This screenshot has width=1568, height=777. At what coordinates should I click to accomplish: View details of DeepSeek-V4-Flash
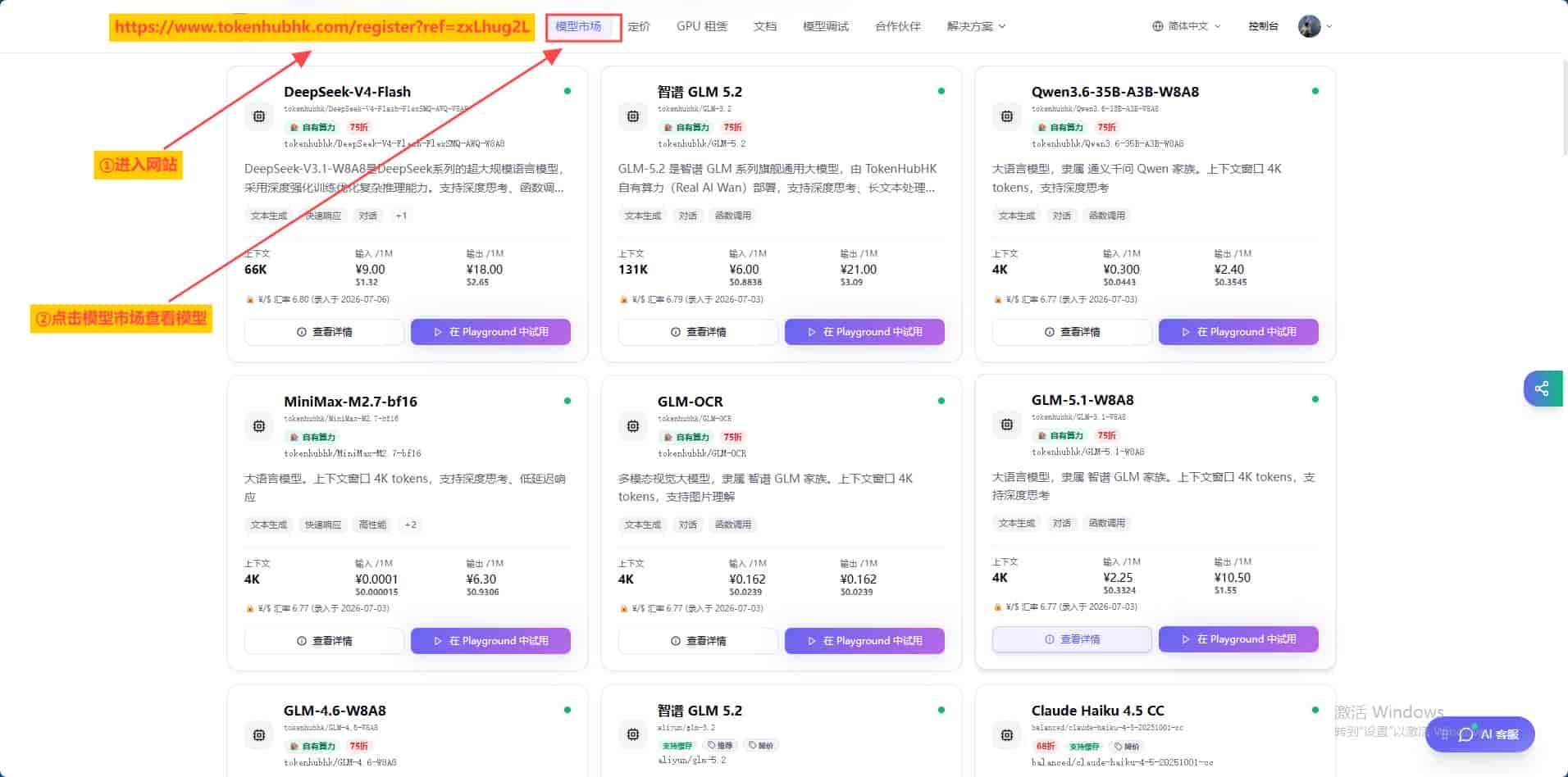point(324,332)
